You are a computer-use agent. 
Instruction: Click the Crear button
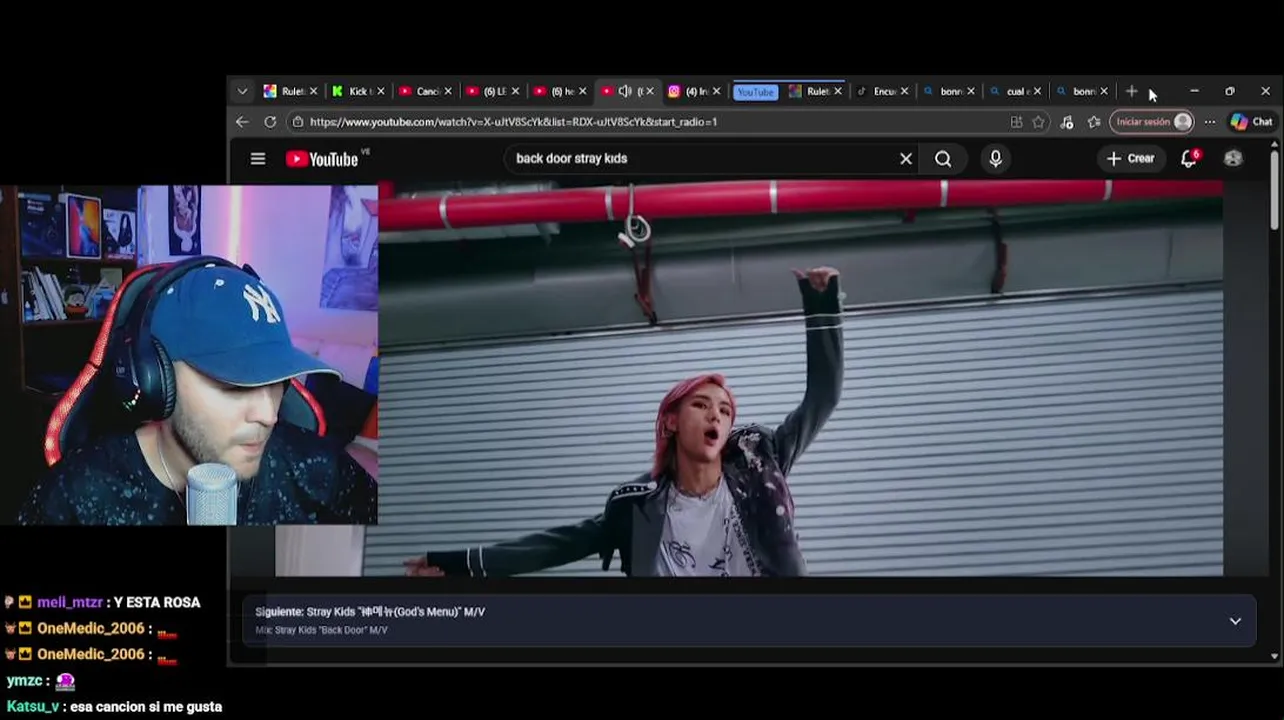click(1131, 158)
